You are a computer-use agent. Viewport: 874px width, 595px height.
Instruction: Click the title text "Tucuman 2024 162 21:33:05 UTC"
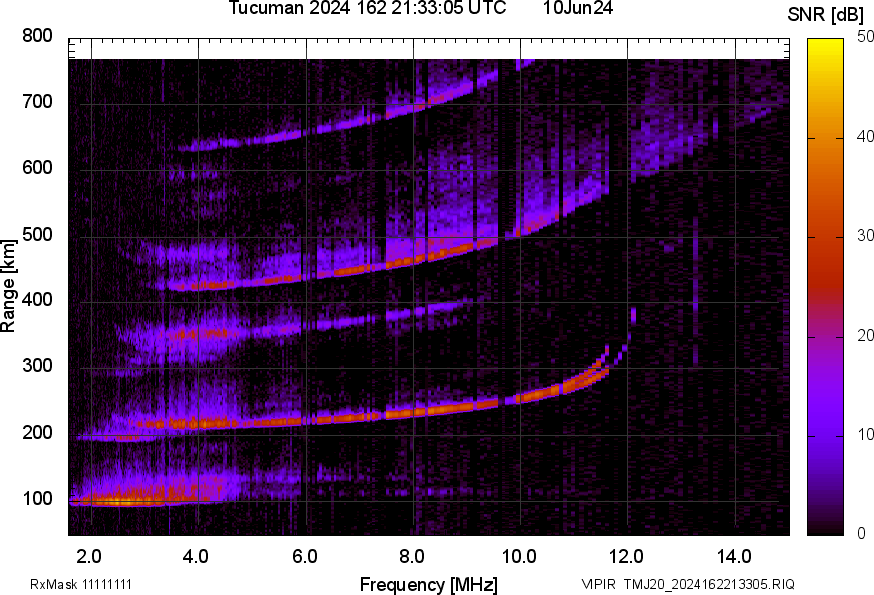pos(367,8)
